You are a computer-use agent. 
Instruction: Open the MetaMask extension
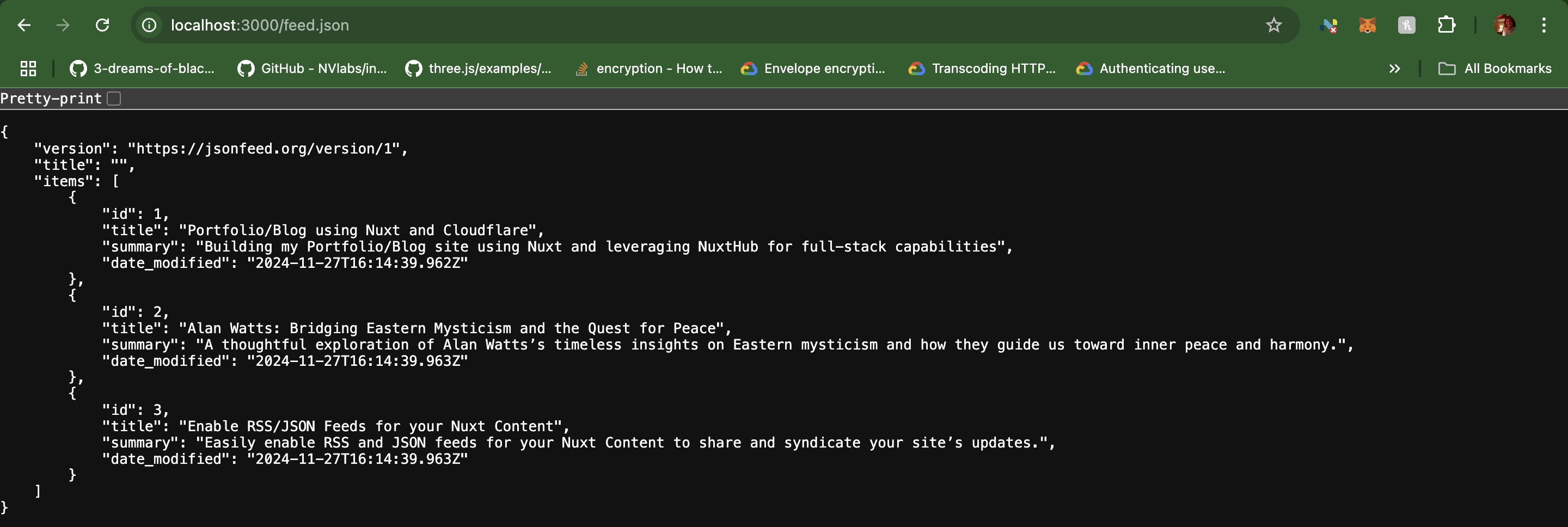[x=1368, y=25]
